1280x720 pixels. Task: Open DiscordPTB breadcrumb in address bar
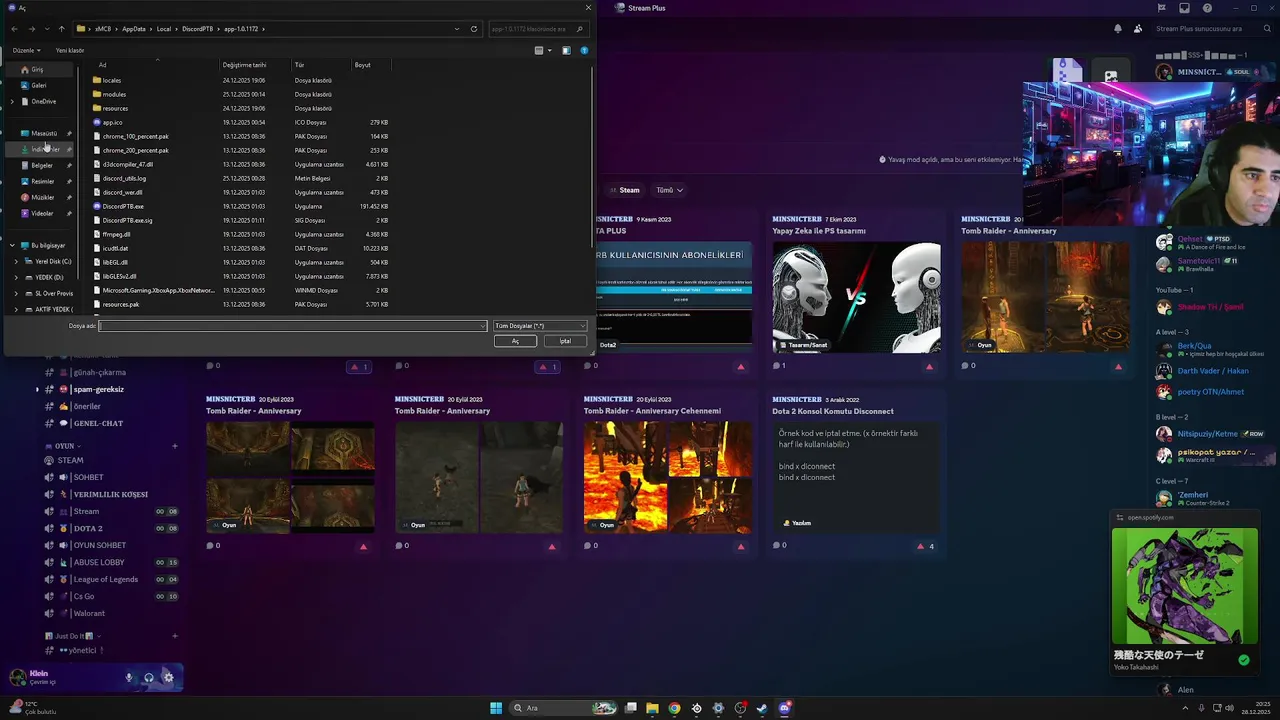coord(196,29)
